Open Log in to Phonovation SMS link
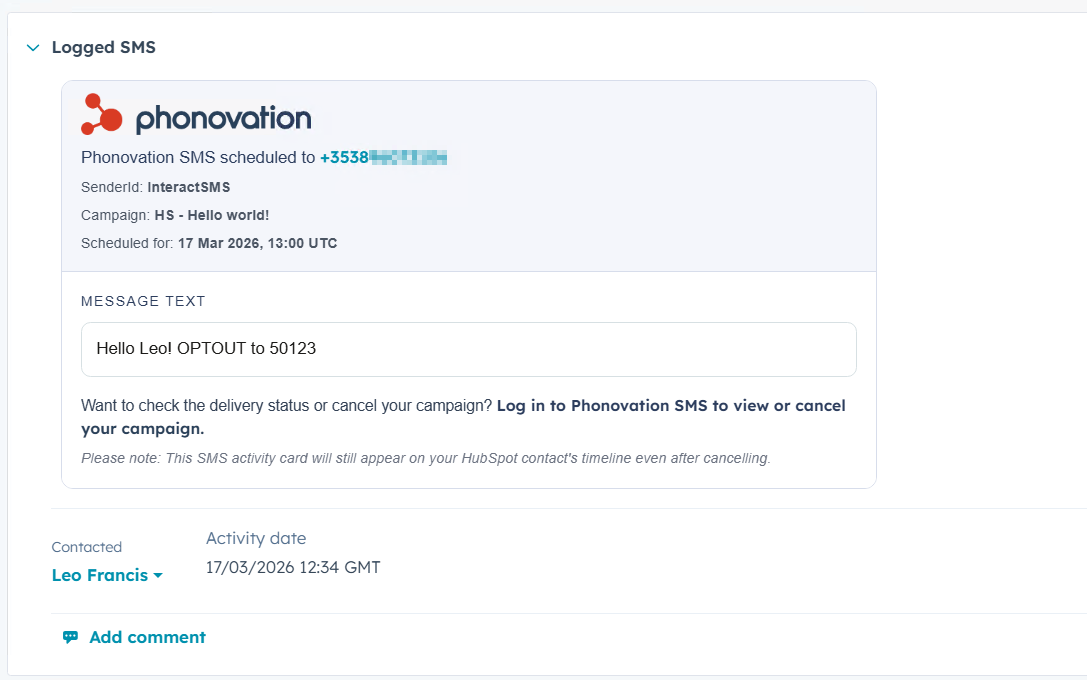This screenshot has width=1087, height=680. (670, 406)
